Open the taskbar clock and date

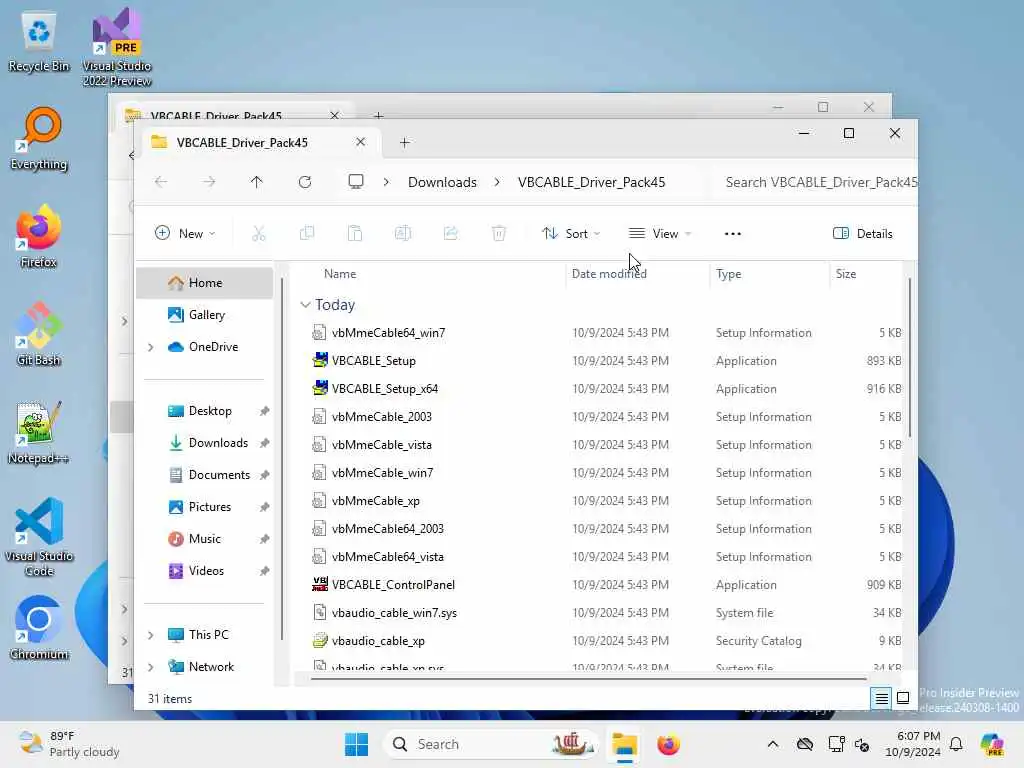913,744
